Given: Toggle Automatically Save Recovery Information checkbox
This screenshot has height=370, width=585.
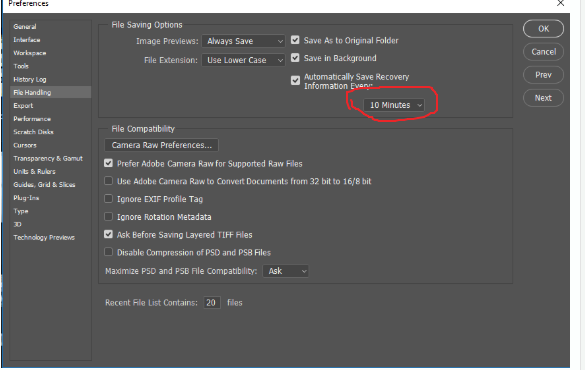Looking at the screenshot, I should [295, 81].
